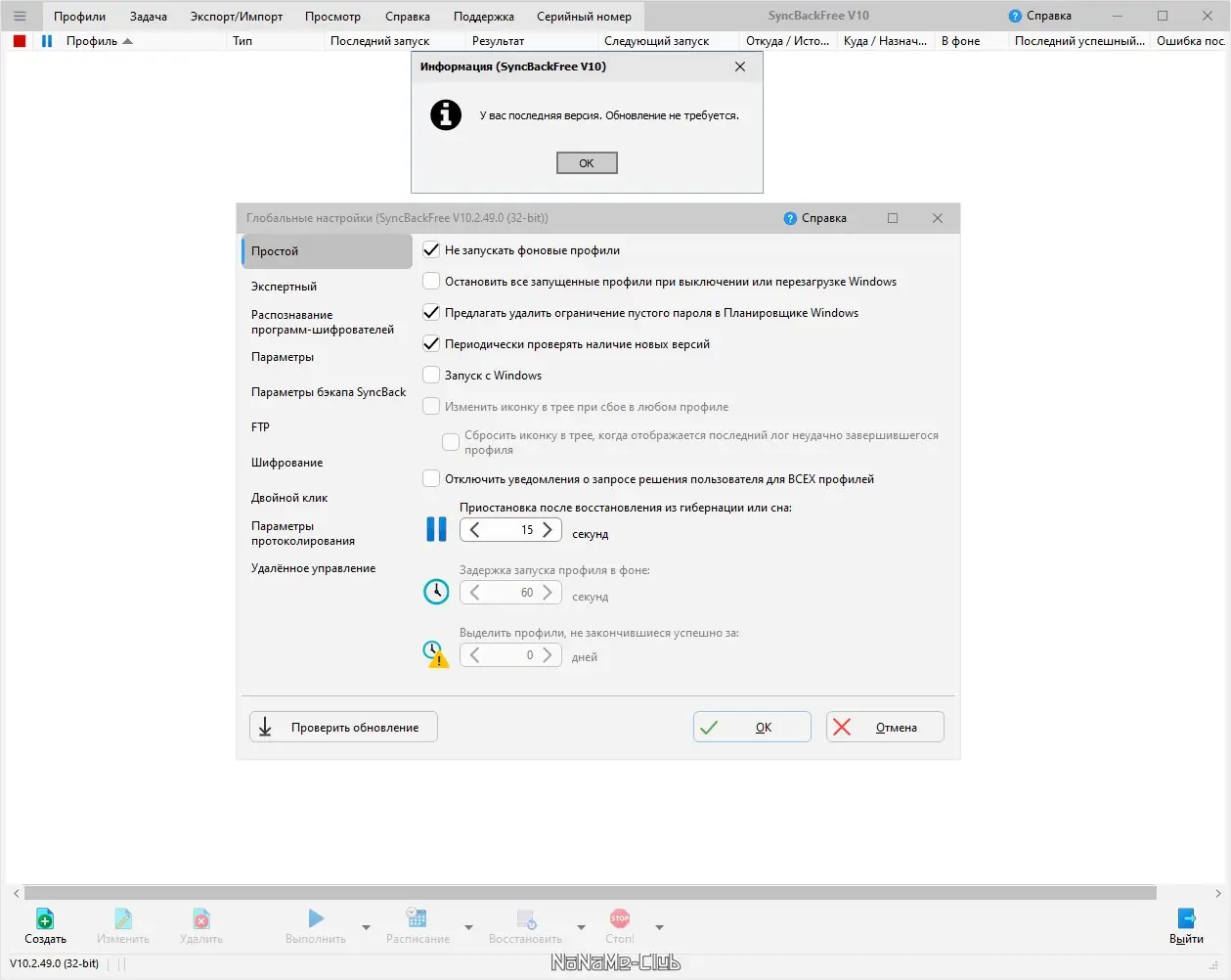This screenshot has width=1231, height=980.
Task: Open dropdown arrow next to Расписание
Action: 468,927
